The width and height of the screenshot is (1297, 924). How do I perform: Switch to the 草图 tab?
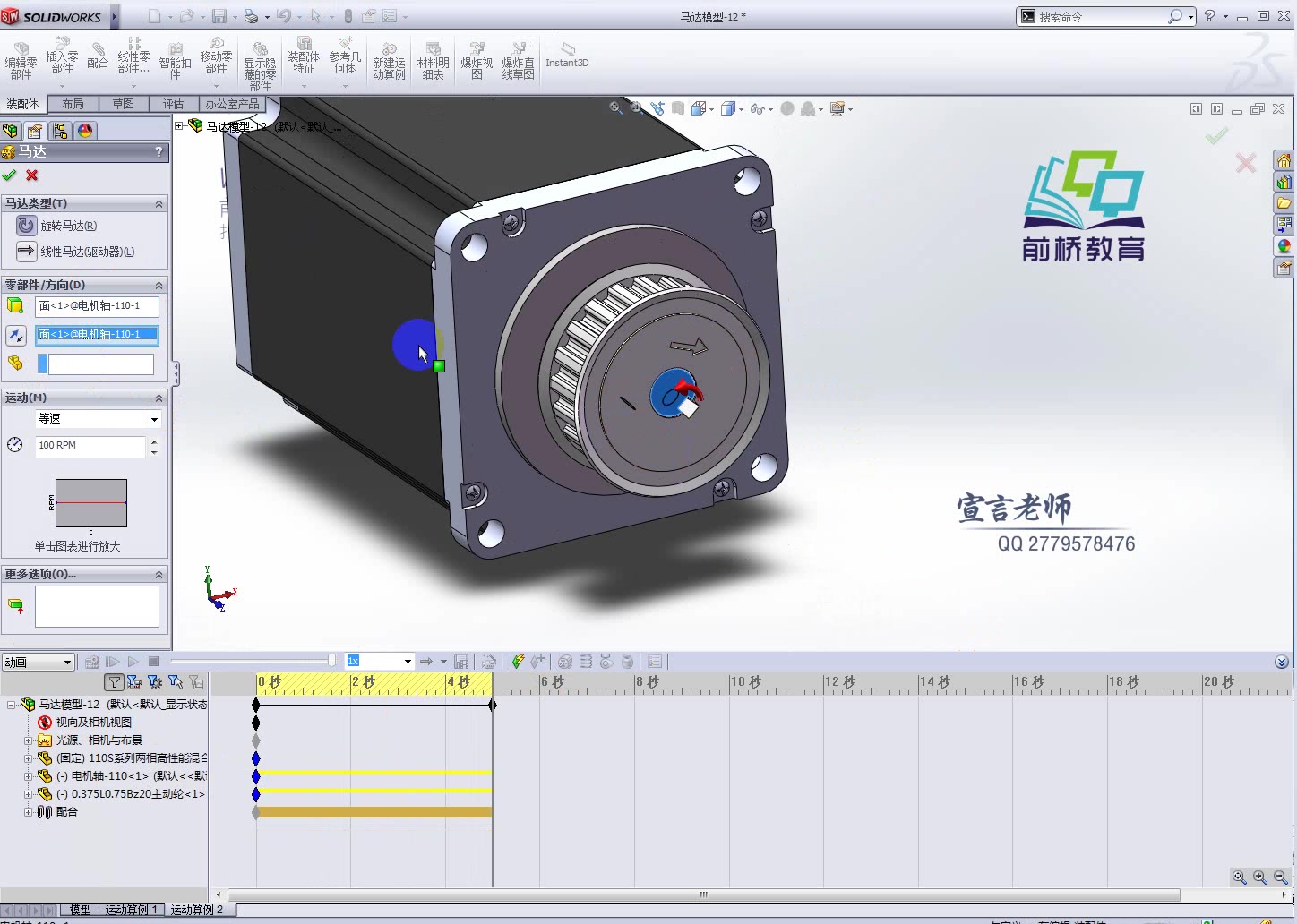coord(124,104)
